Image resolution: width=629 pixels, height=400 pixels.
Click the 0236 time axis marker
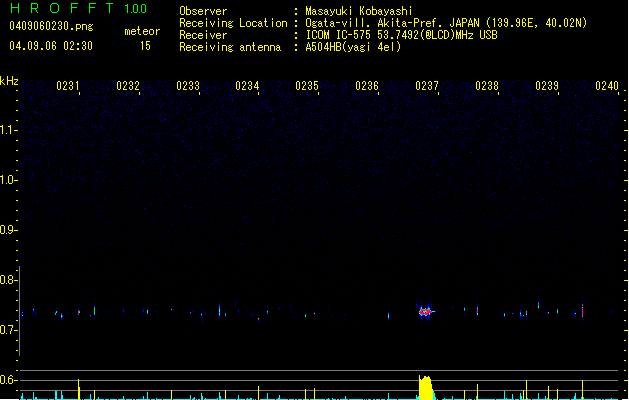point(367,86)
